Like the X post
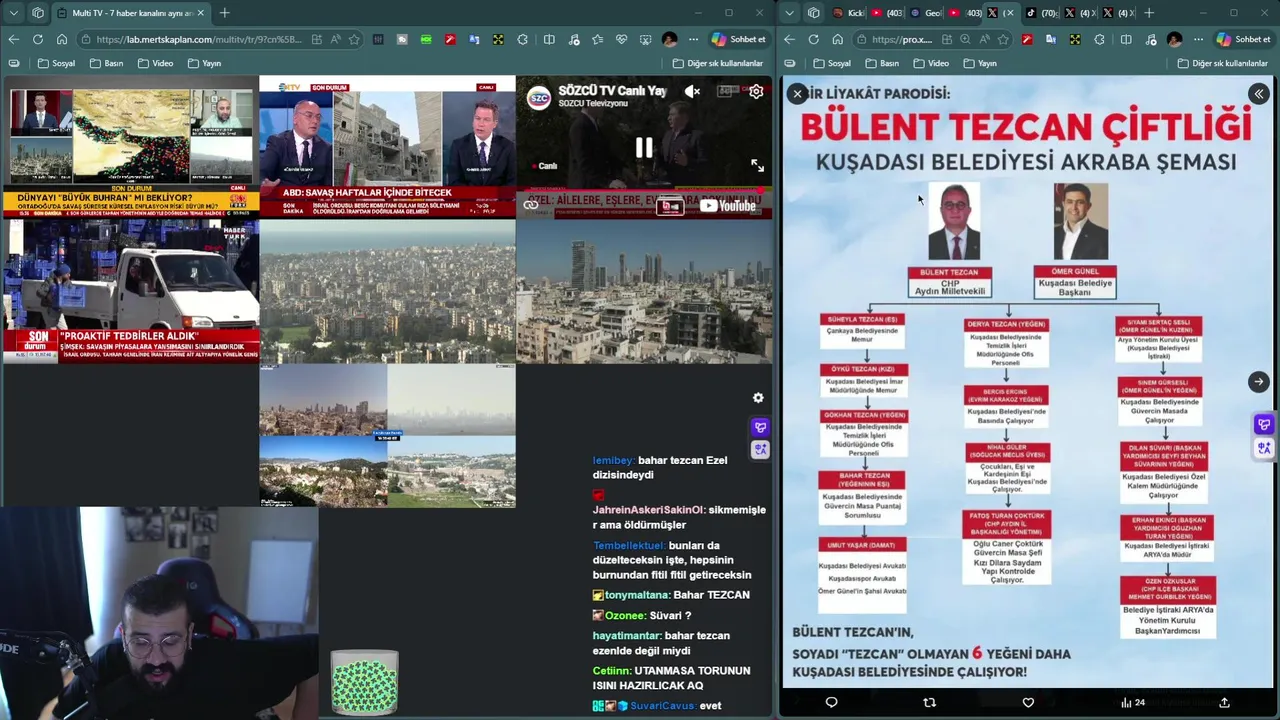The image size is (1280, 720). pyautogui.click(x=1028, y=703)
